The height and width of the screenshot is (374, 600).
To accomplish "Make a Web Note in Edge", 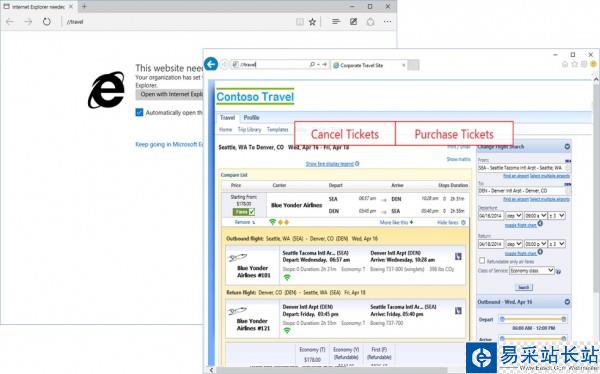I will 354,22.
